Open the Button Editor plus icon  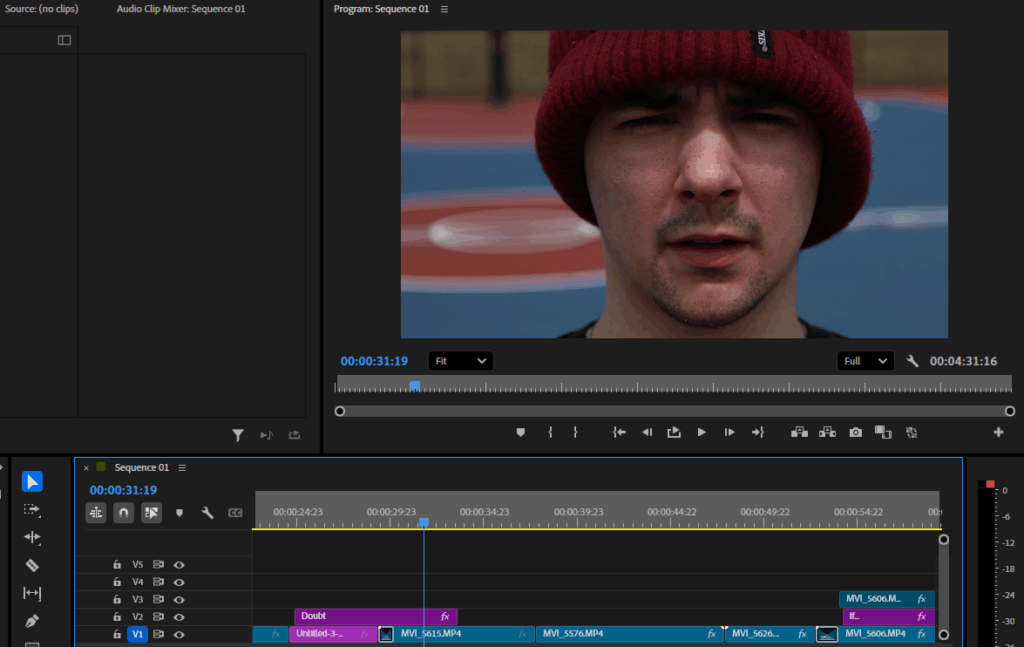(997, 432)
